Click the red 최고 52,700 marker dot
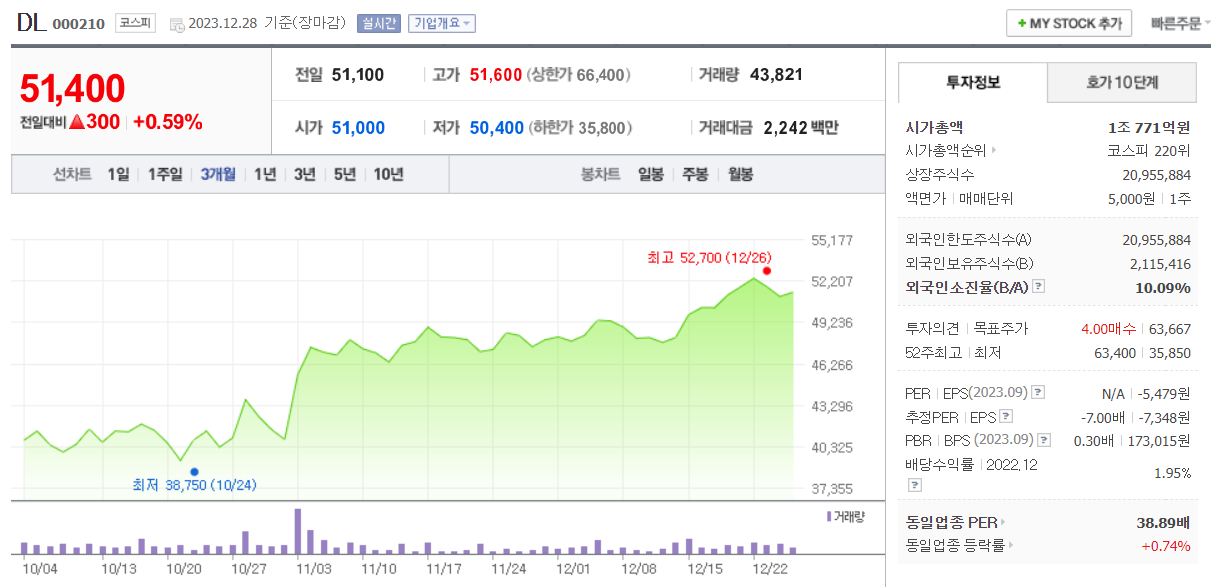Screen dimensions: 1211x587 (x=766, y=271)
